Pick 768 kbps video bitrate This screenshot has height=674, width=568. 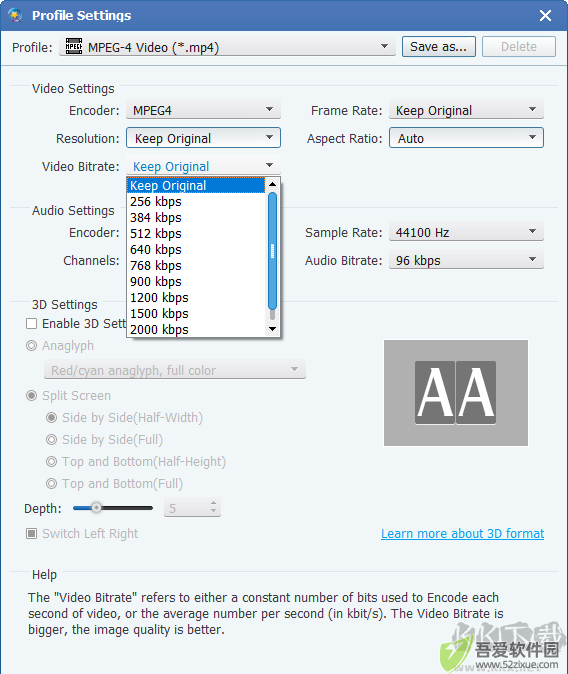click(x=196, y=265)
